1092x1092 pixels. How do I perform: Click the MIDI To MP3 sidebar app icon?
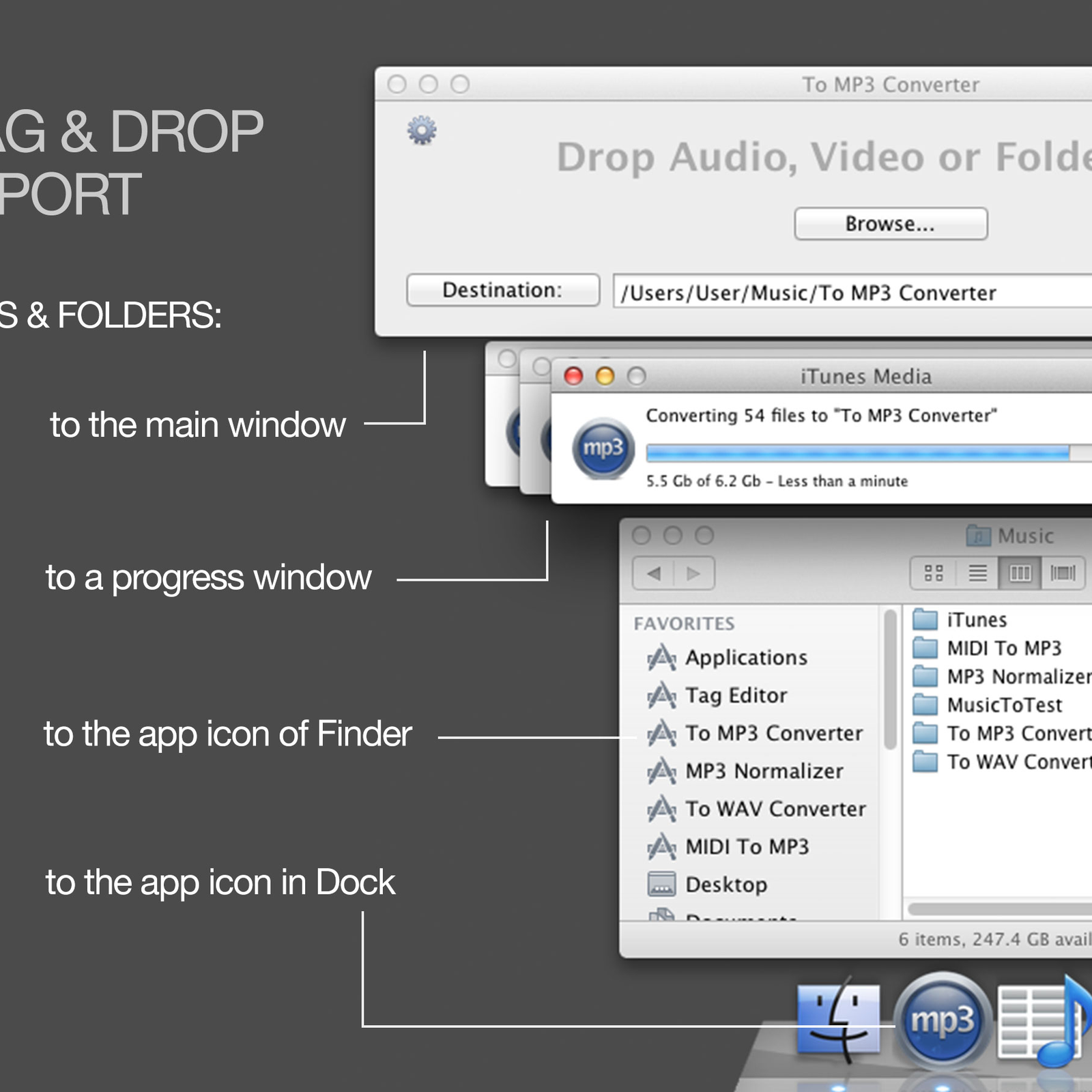[x=661, y=848]
